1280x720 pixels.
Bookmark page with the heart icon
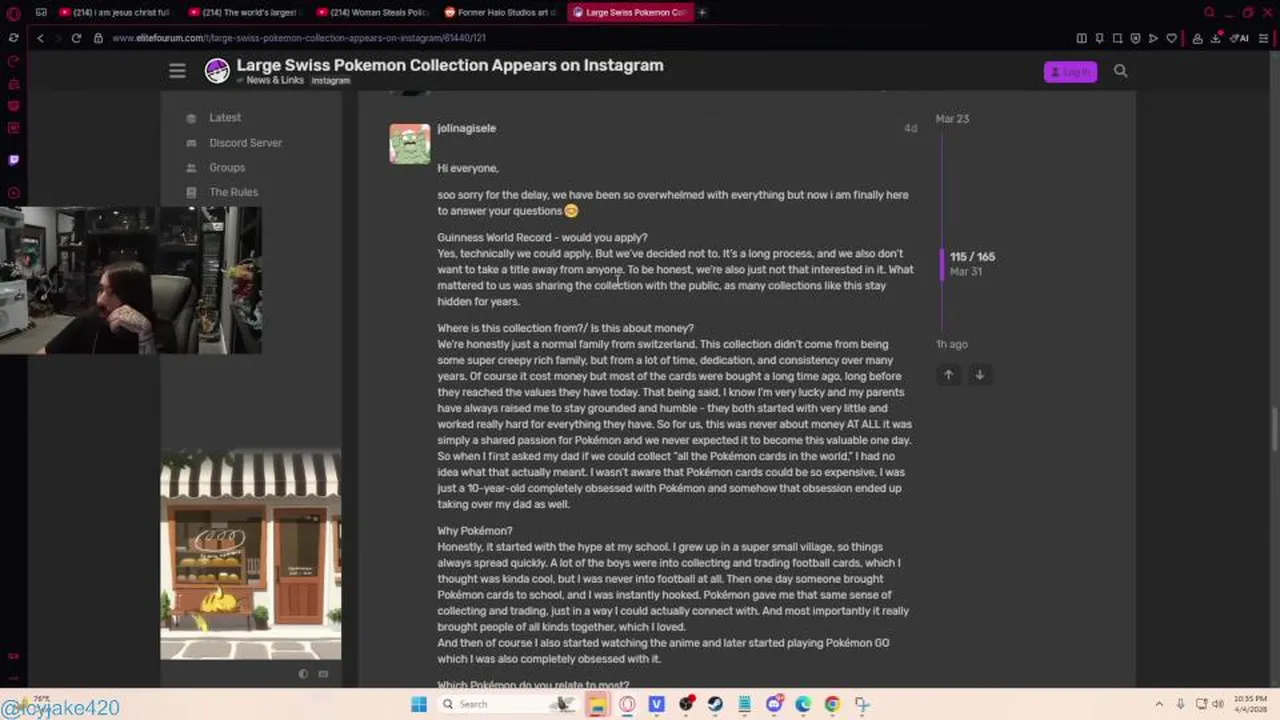pos(1171,38)
